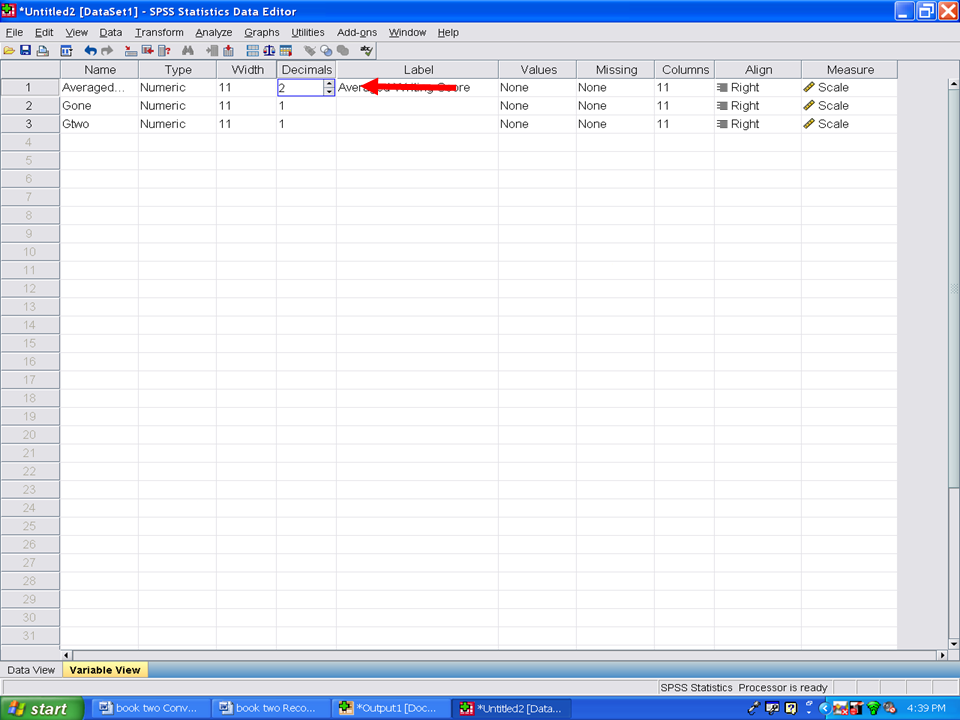The height and width of the screenshot is (720, 960).
Task: Open the Transform menu
Action: pyautogui.click(x=159, y=32)
